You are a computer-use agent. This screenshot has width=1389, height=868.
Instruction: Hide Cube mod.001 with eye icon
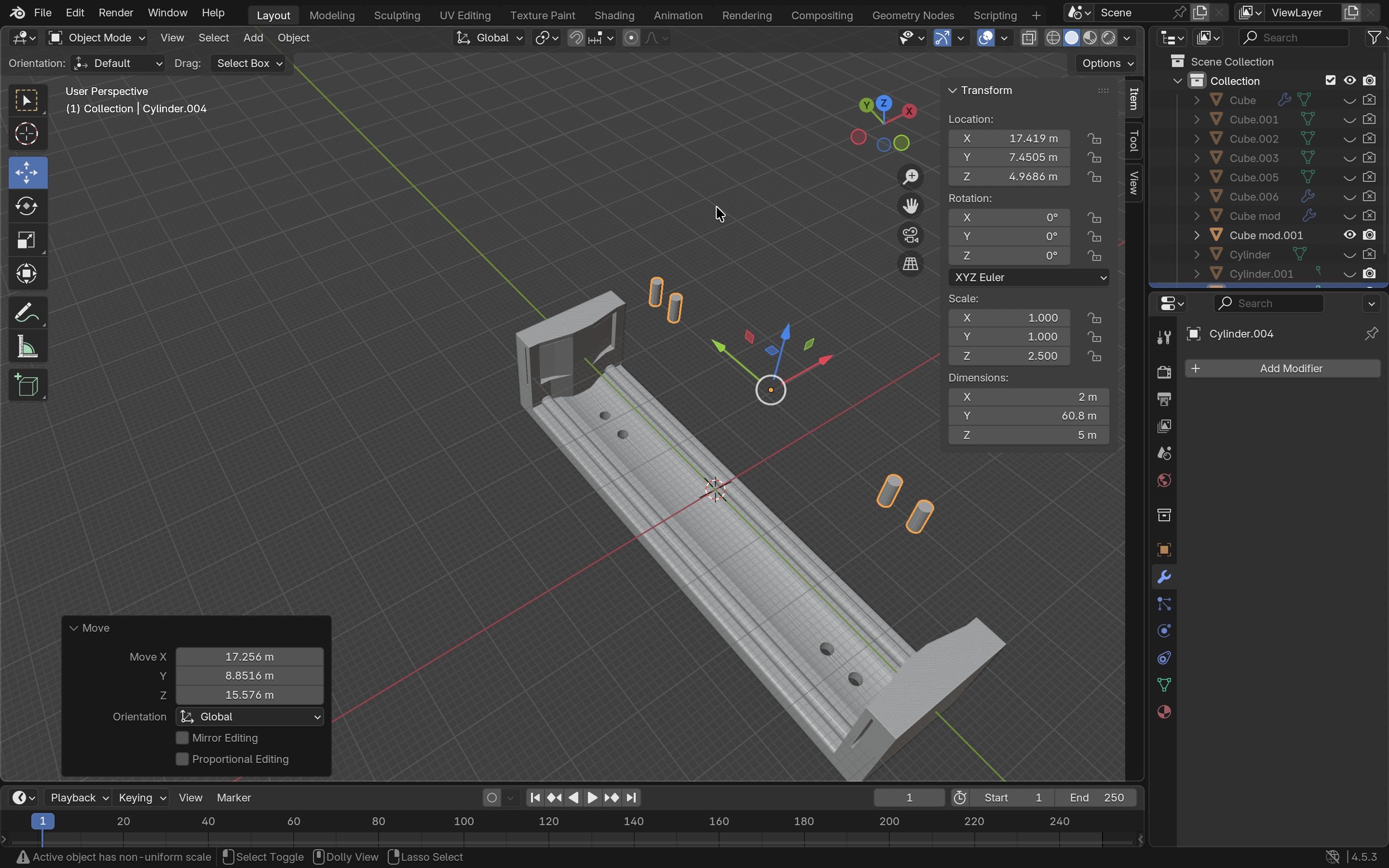coord(1349,235)
